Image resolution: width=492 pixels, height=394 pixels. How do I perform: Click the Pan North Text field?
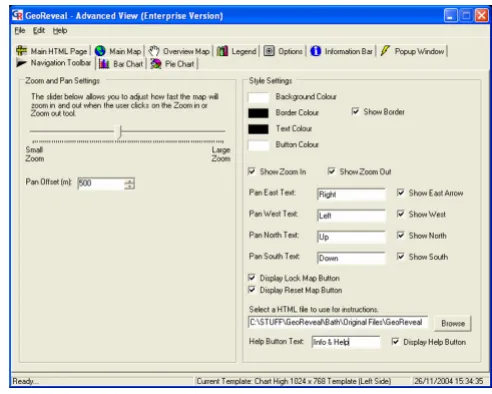(351, 237)
